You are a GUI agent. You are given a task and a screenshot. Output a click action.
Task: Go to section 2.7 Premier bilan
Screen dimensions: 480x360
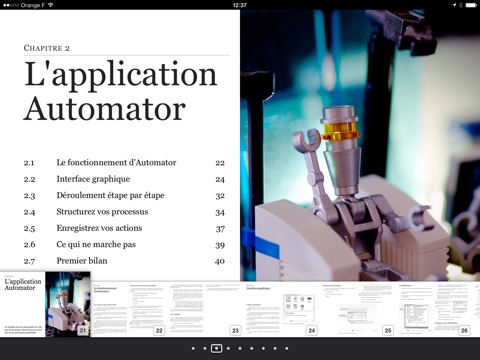pos(124,261)
